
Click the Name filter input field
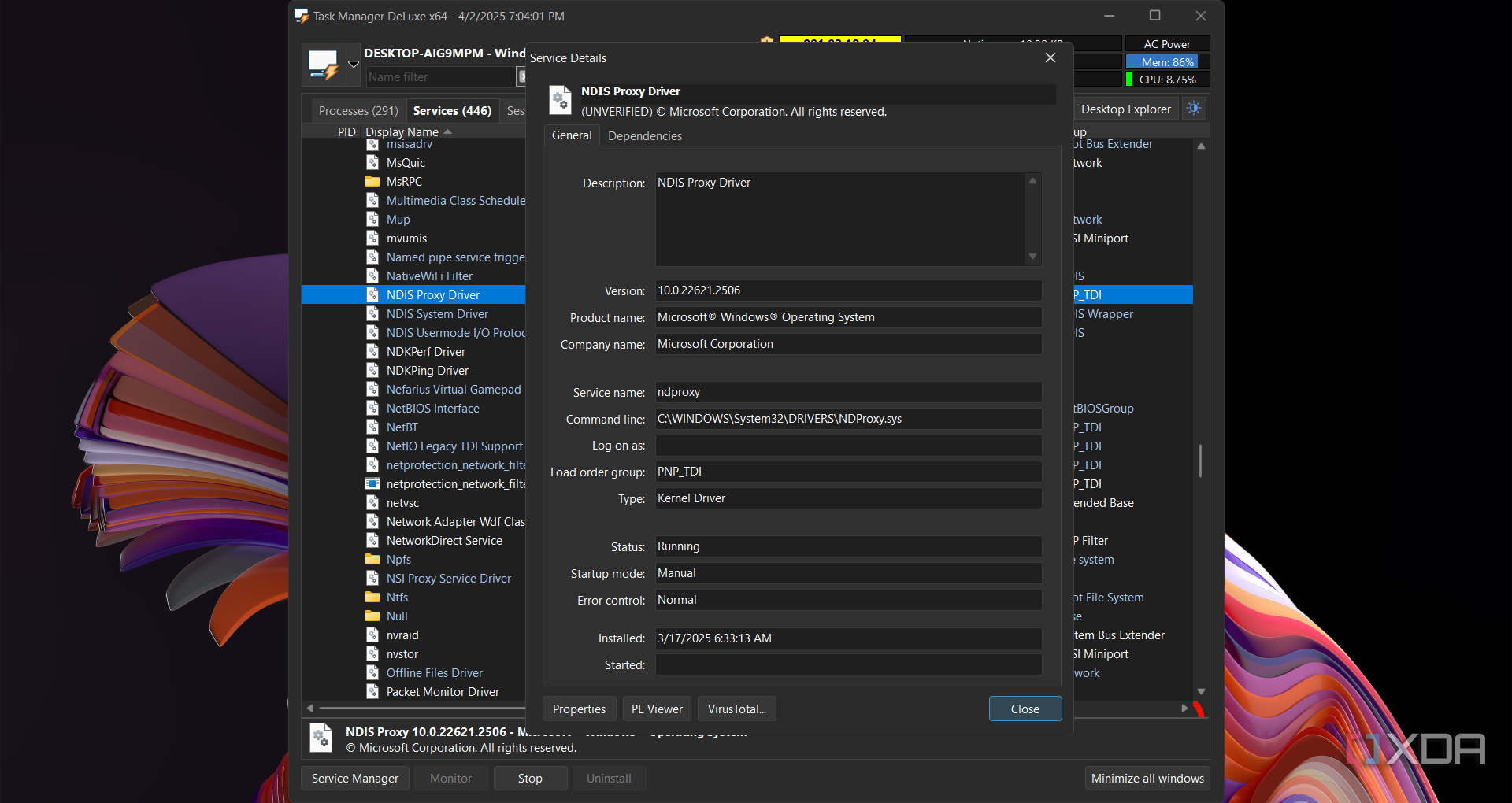[439, 77]
